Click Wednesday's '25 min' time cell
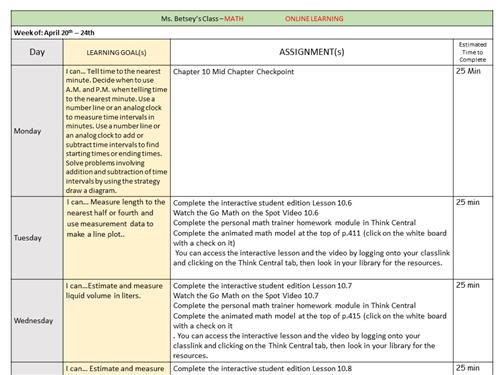Viewport: 500px width, 375px height. pyautogui.click(x=468, y=285)
